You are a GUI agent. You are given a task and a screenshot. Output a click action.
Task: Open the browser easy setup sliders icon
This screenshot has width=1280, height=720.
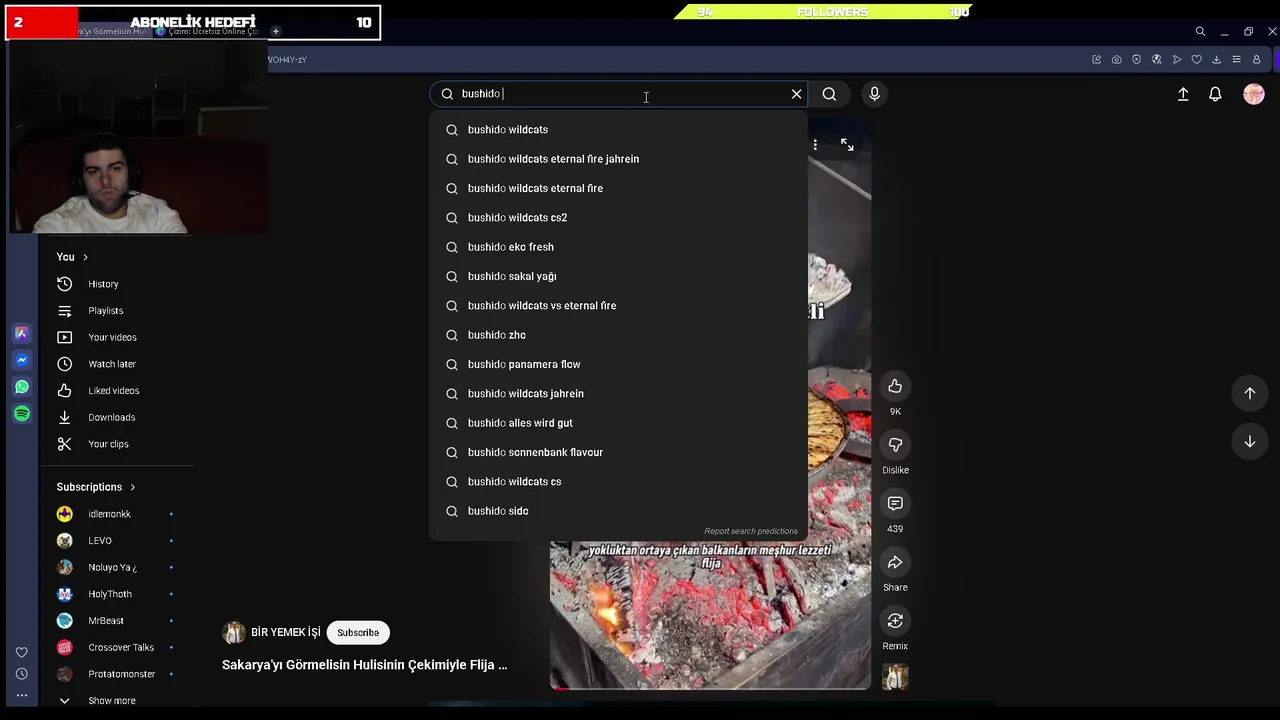tap(1236, 60)
